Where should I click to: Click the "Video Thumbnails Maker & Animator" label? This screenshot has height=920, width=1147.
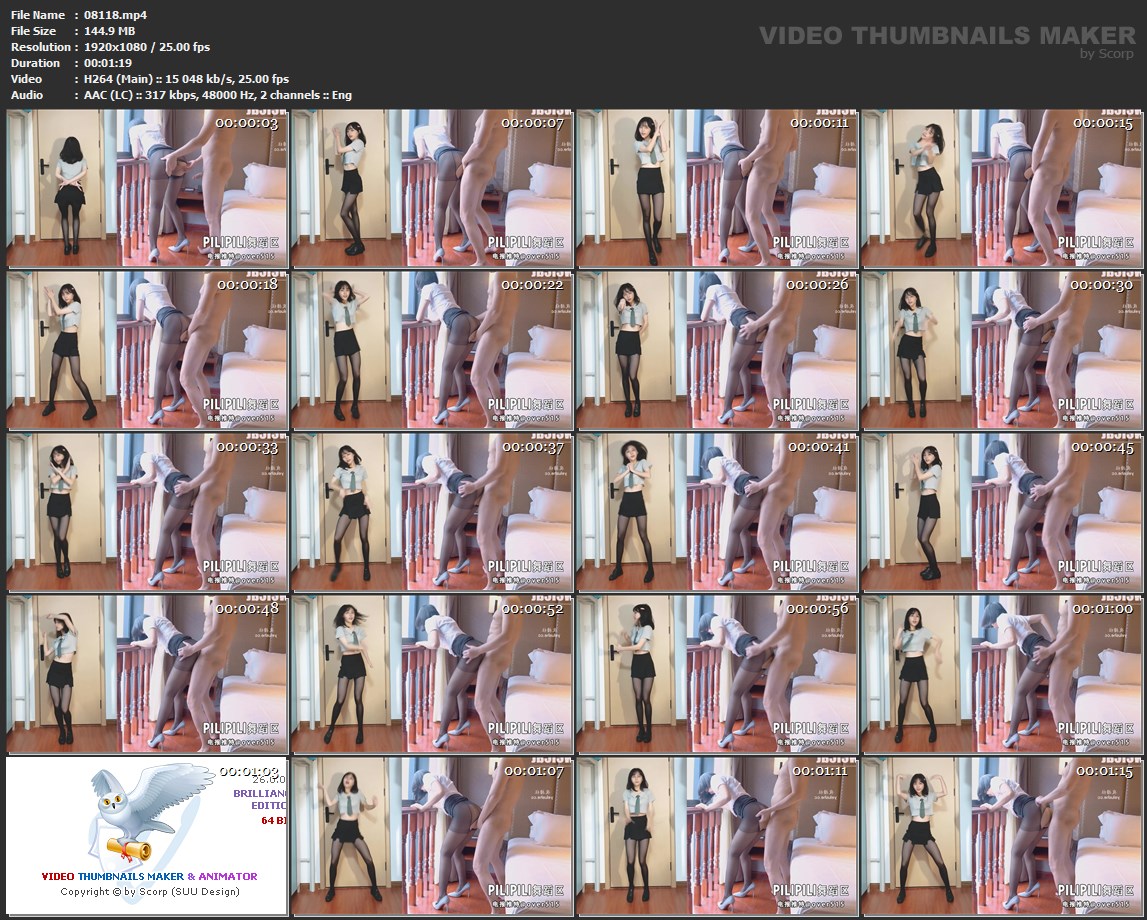149,876
